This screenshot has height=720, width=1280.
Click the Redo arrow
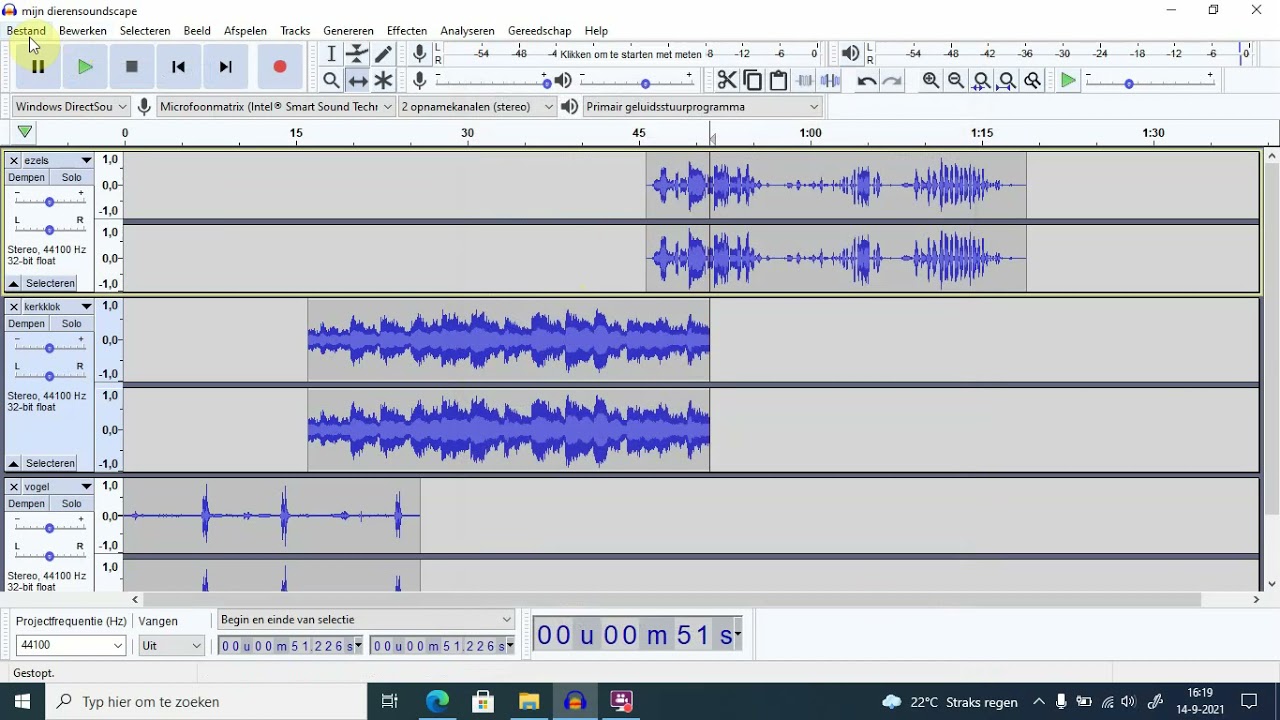tap(893, 80)
